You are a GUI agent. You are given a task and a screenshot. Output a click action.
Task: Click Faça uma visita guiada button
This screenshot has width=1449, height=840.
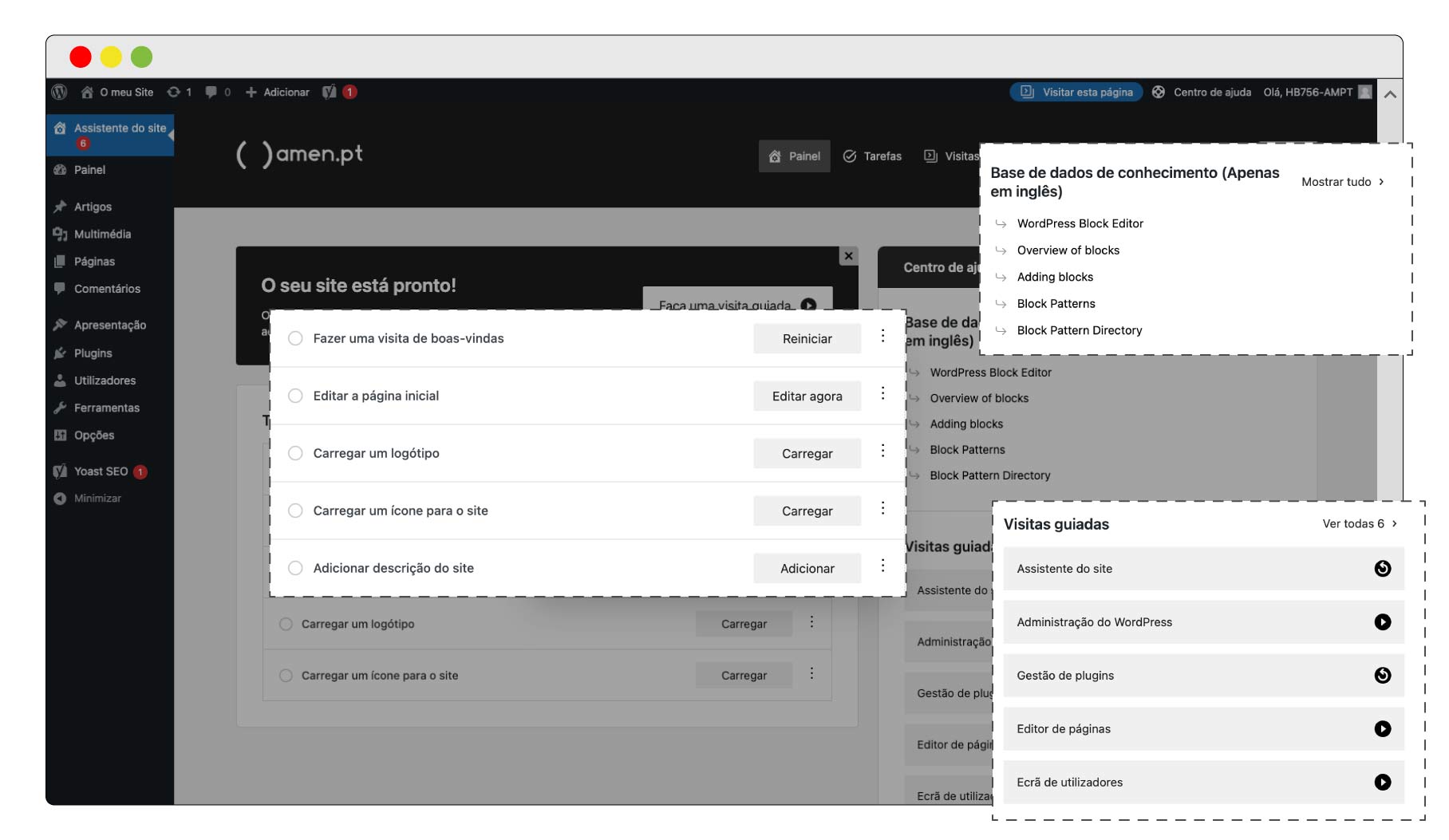[x=737, y=298]
